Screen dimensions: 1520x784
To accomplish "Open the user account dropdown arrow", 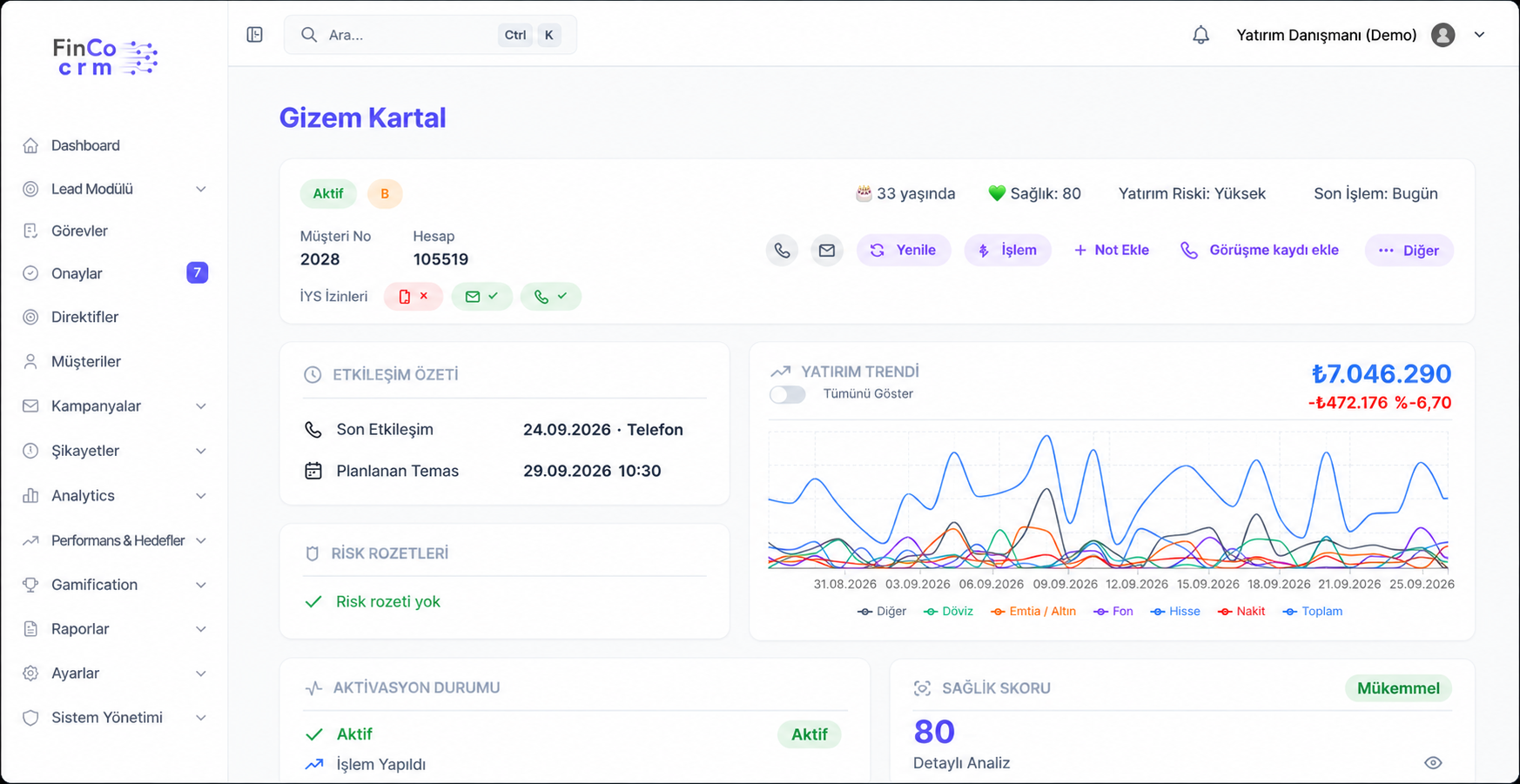I will click(x=1479, y=35).
